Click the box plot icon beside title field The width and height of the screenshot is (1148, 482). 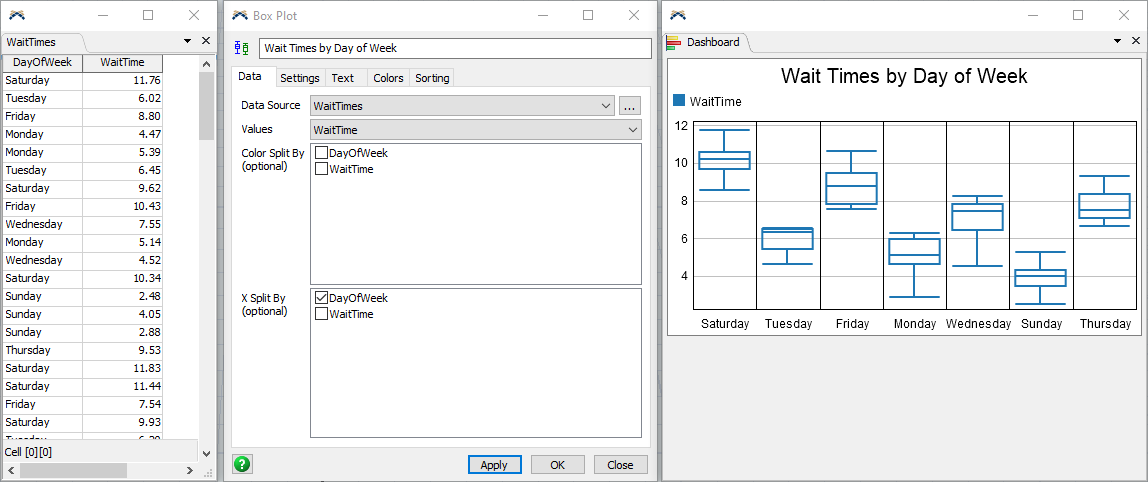241,48
